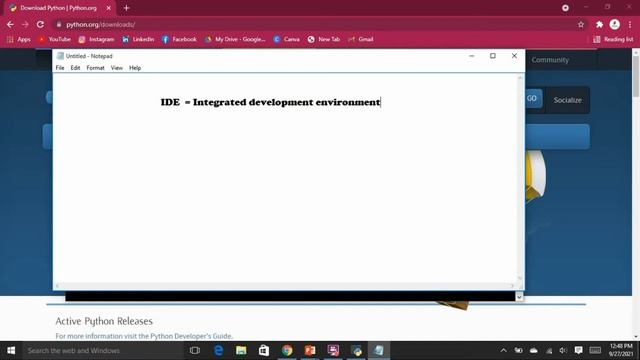Image resolution: width=640 pixels, height=360 pixels.
Task: Open the touch keyboard tray icon
Action: pyautogui.click(x=595, y=351)
